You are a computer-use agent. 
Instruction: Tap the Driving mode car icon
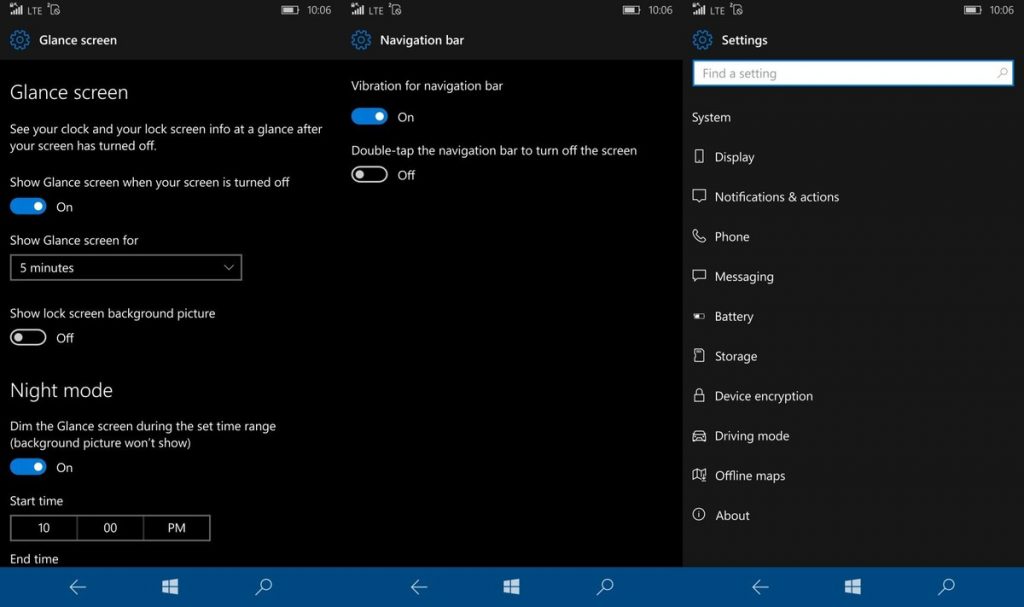coord(699,436)
